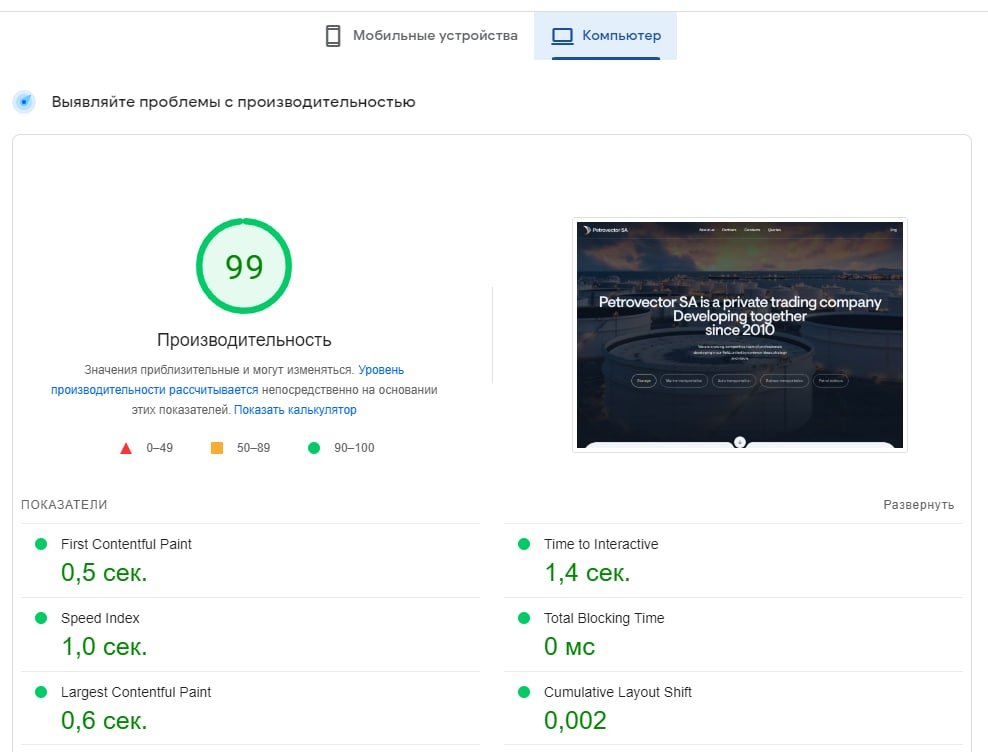Click the orange square 50–89 legend icon
Screen dimensions: 988x752
217,448
